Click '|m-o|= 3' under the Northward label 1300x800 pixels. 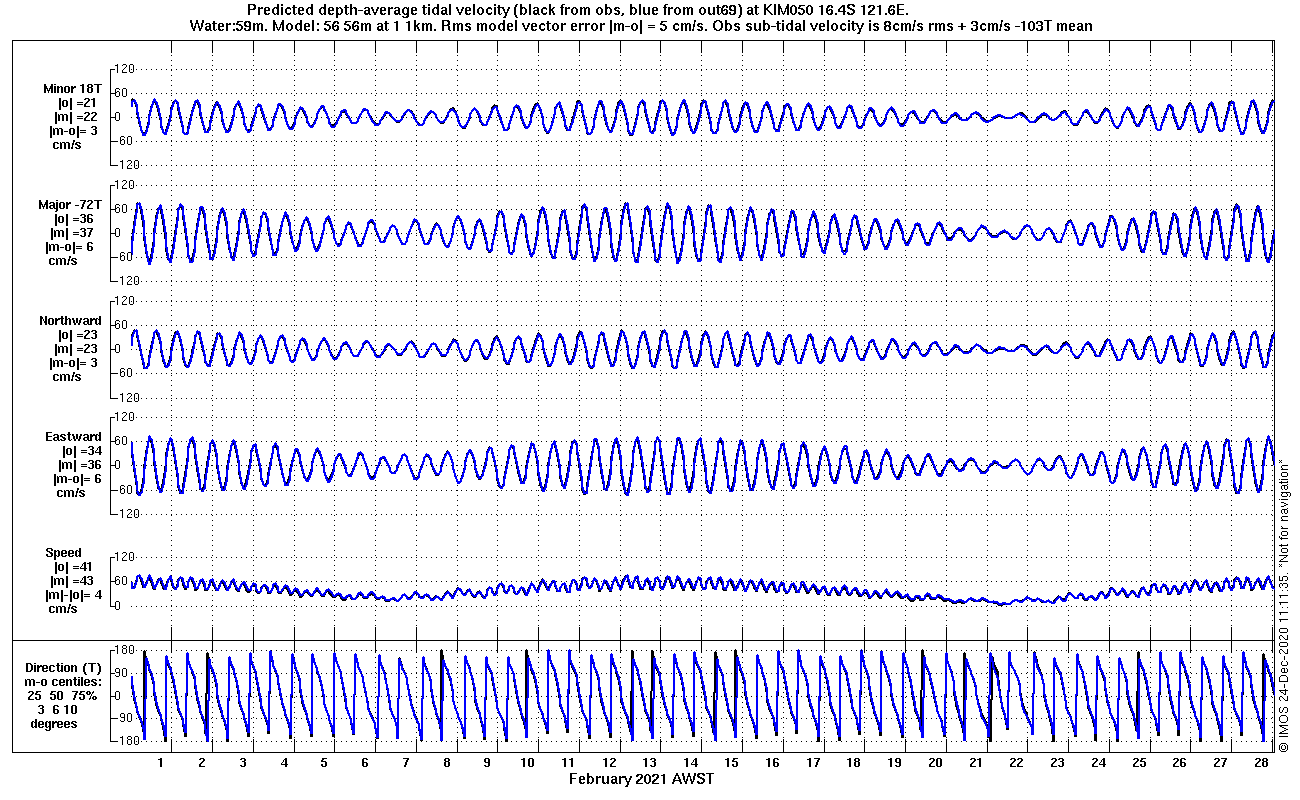point(73,363)
